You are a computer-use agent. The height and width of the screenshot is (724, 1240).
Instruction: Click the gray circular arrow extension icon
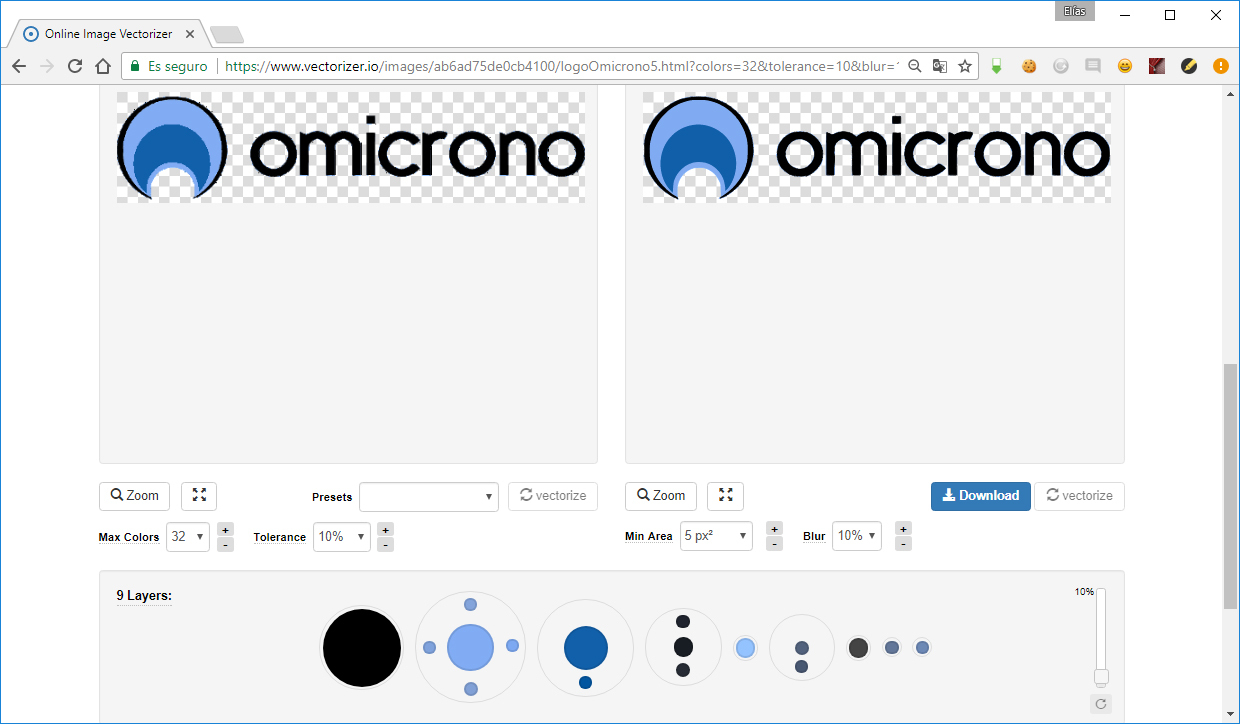coord(1060,66)
